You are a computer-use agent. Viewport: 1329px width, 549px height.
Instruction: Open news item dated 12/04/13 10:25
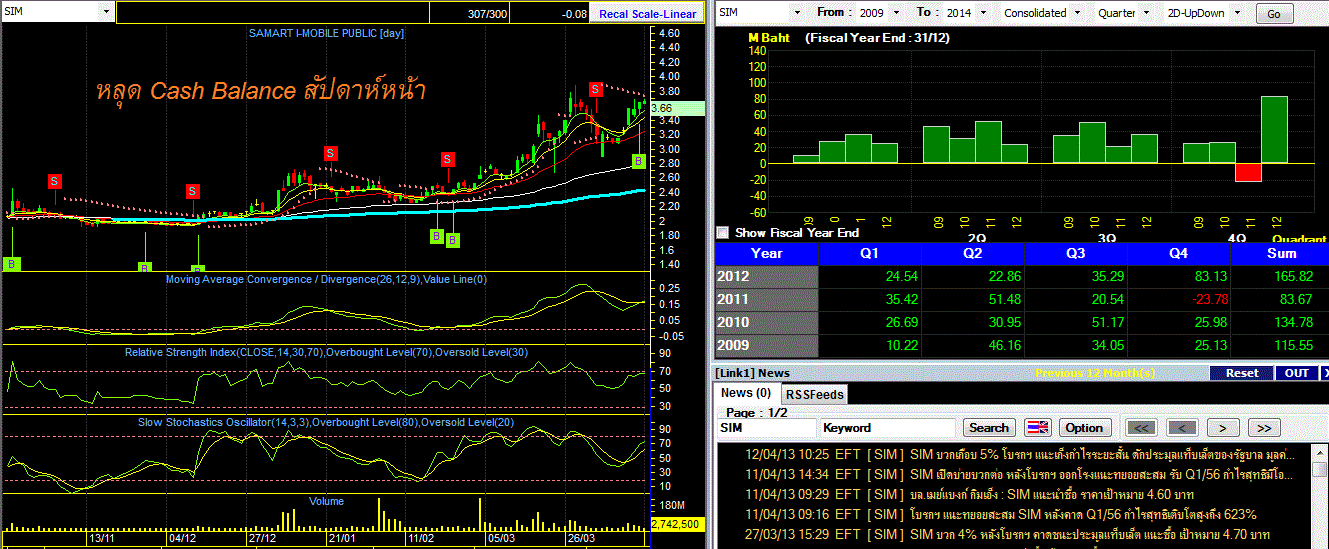tap(1020, 454)
